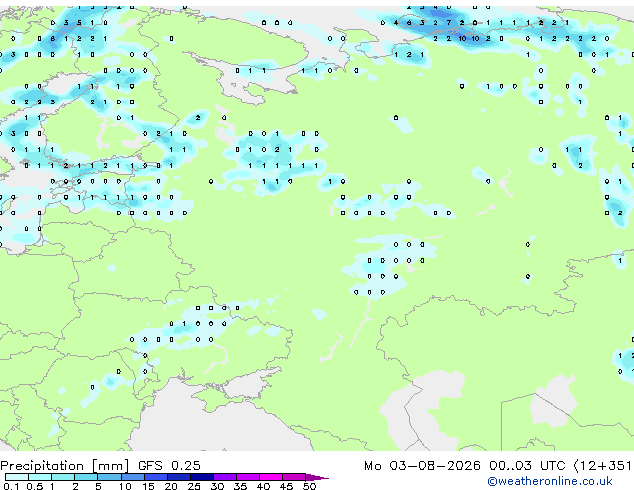The image size is (634, 490).
Task: Click the legend scale label "50"
Action: click(309, 486)
